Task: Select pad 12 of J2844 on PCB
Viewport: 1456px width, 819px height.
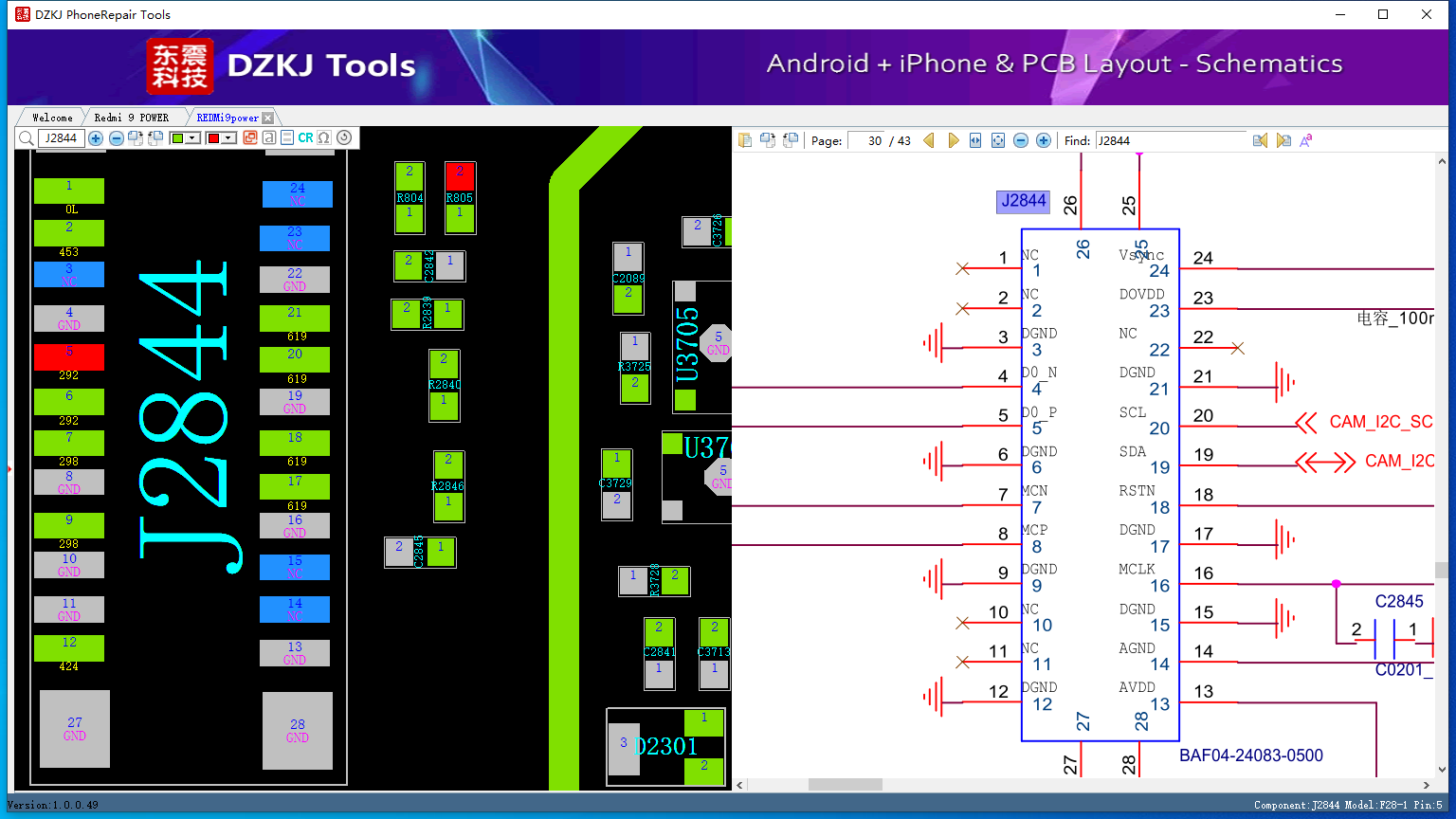Action: pyautogui.click(x=69, y=648)
